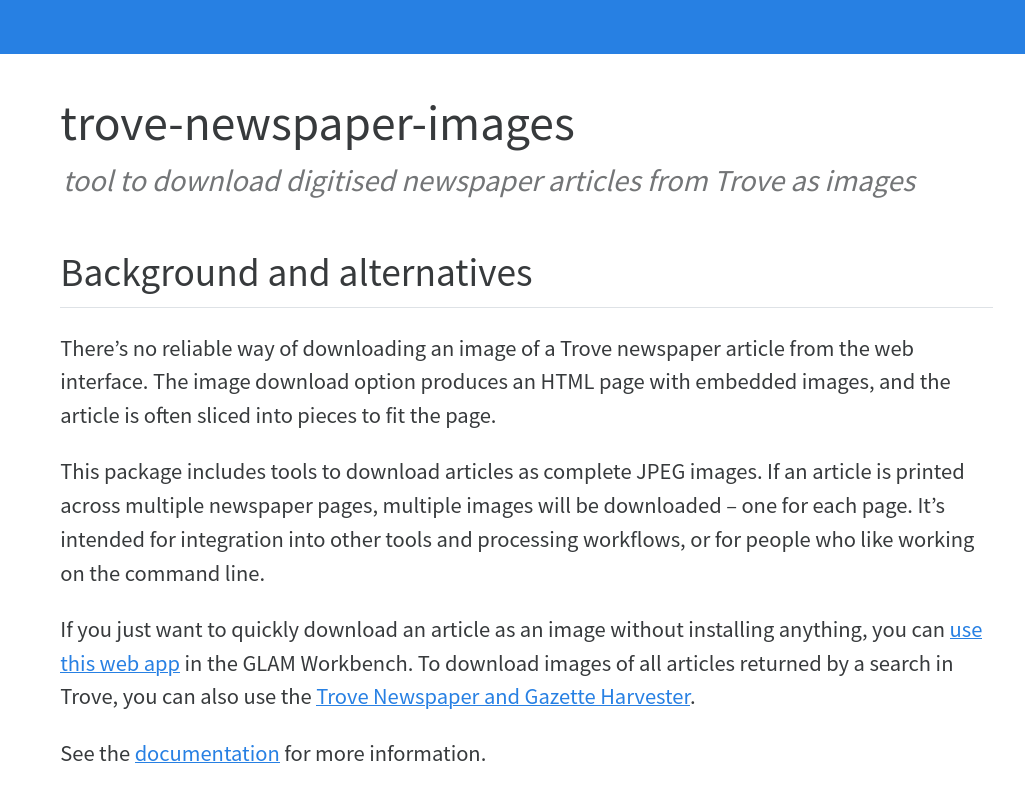Click the trove-newspaper-images page title
Viewport: 1025px width, 797px height.
(x=318, y=124)
